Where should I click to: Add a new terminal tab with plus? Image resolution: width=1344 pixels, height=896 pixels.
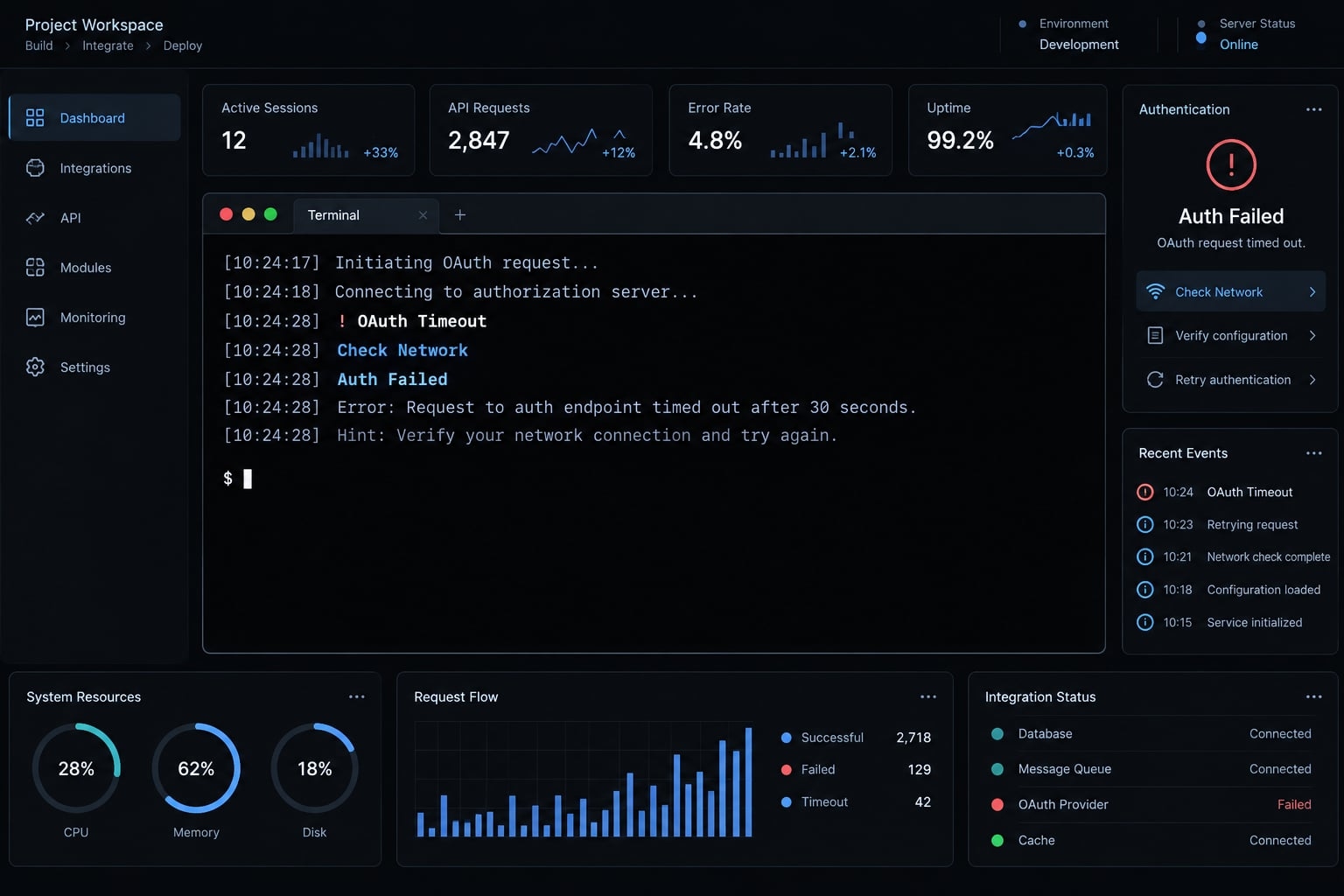coord(460,215)
